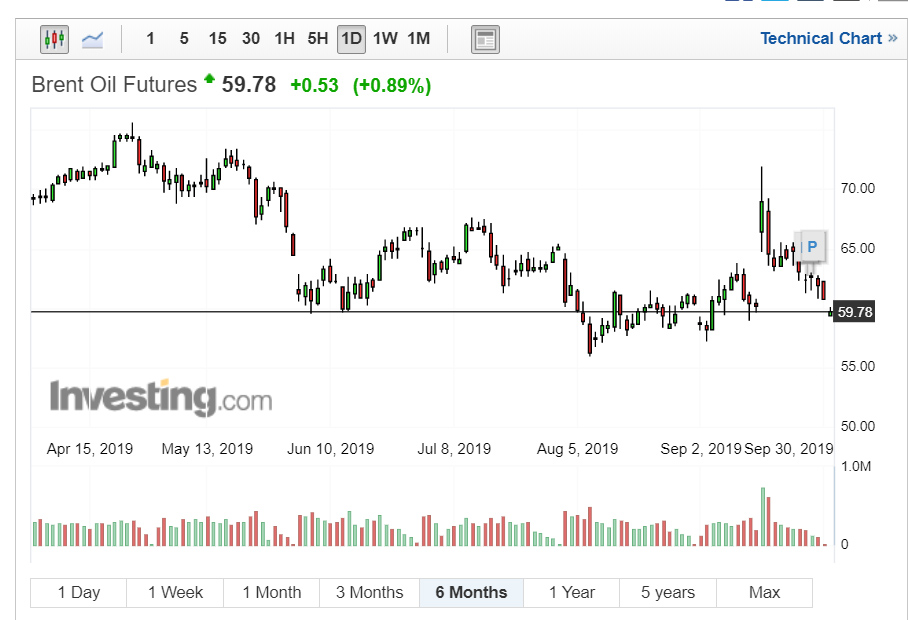Choose the 30 minute interval

click(251, 39)
